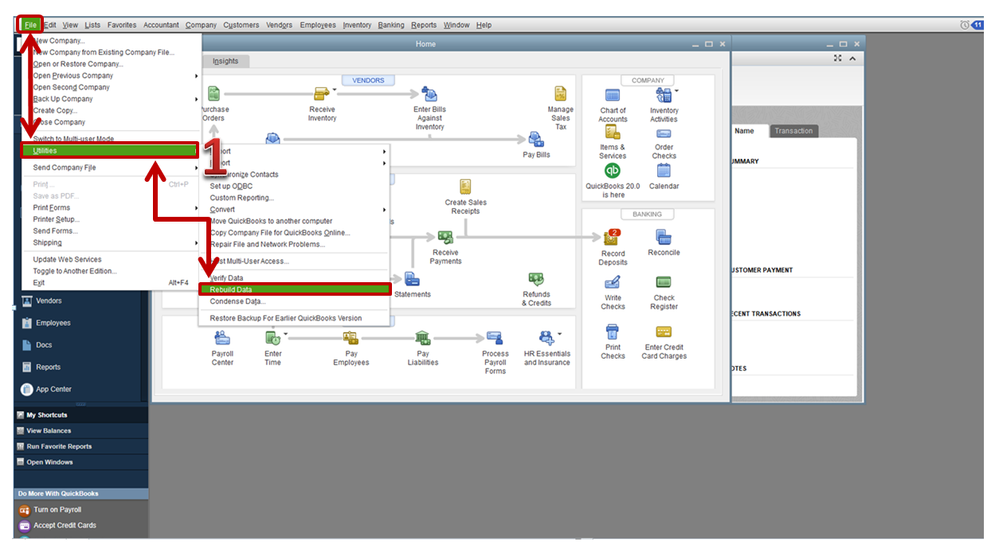The height and width of the screenshot is (554, 999).
Task: Expand Shipping submenu arrow
Action: [196, 243]
